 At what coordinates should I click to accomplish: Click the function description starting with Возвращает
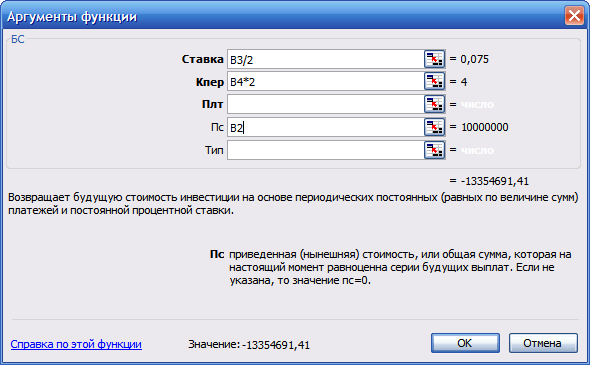click(293, 204)
